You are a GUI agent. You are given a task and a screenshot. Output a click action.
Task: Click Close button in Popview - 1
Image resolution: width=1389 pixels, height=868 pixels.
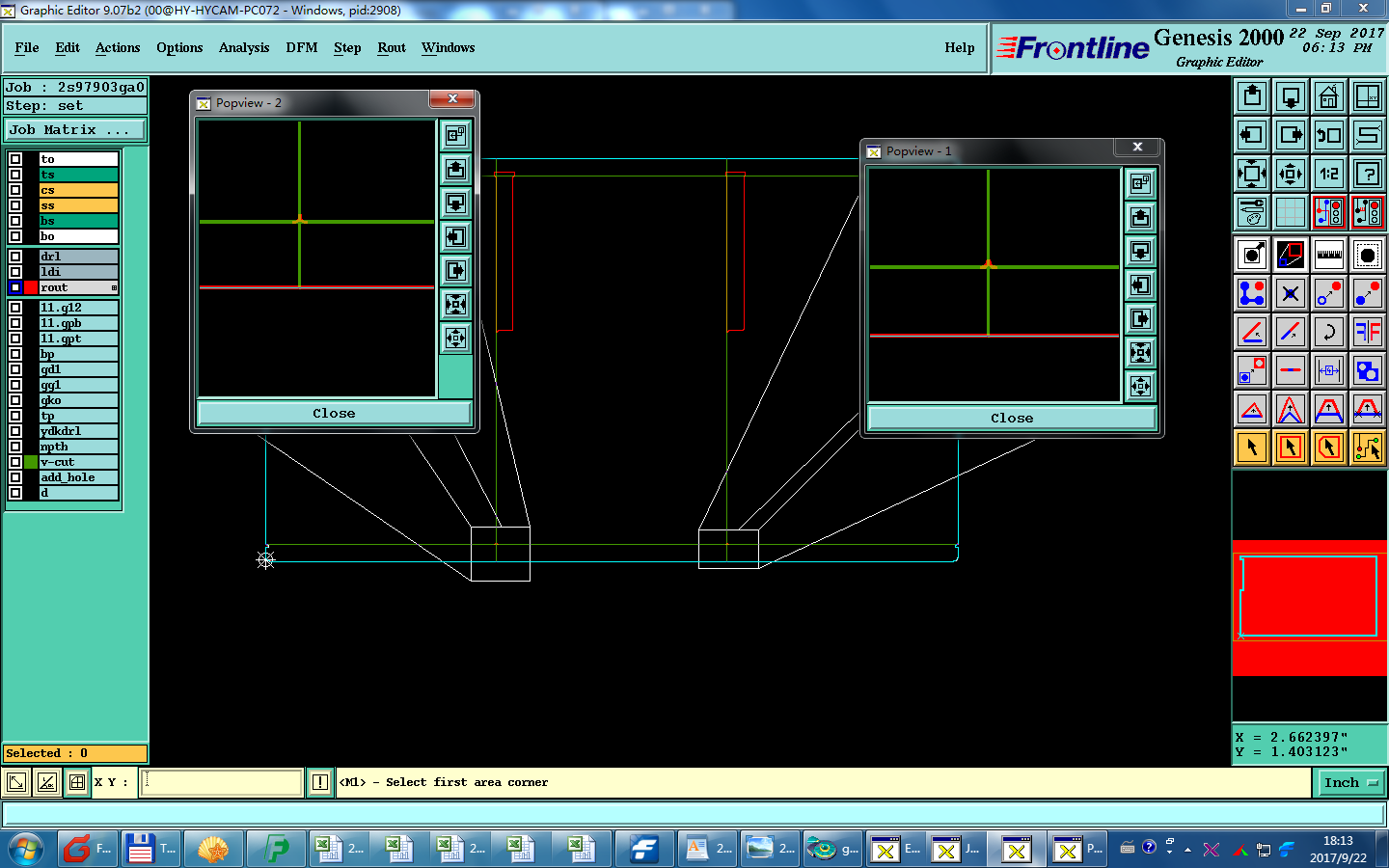click(1012, 418)
